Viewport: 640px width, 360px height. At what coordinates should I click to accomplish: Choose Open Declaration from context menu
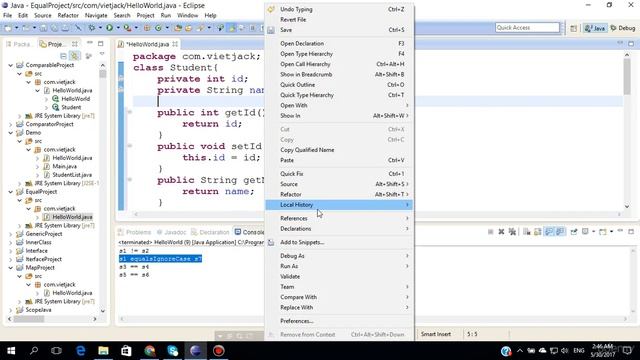(339, 43)
